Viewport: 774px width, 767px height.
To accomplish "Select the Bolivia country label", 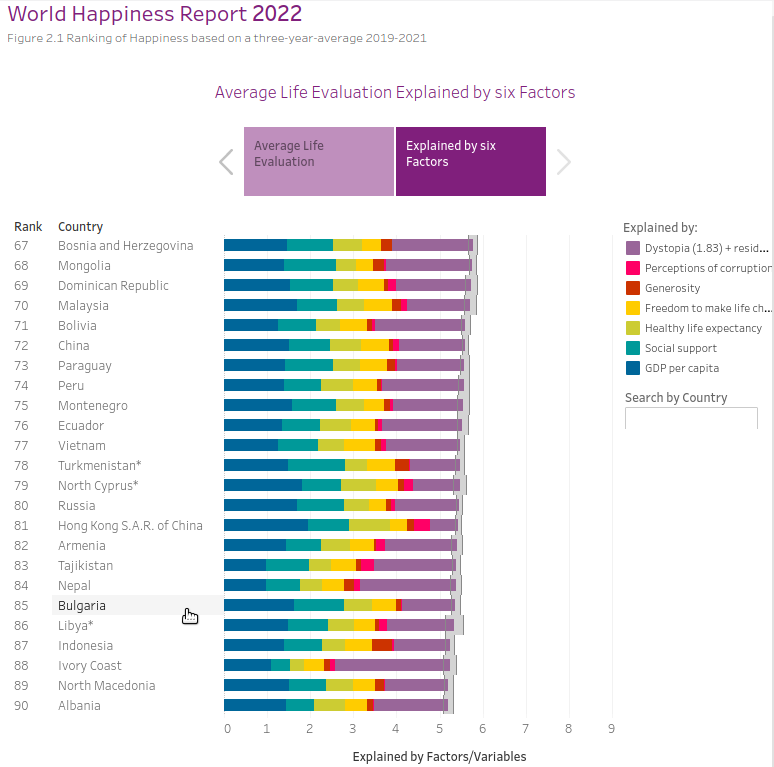I will point(77,326).
